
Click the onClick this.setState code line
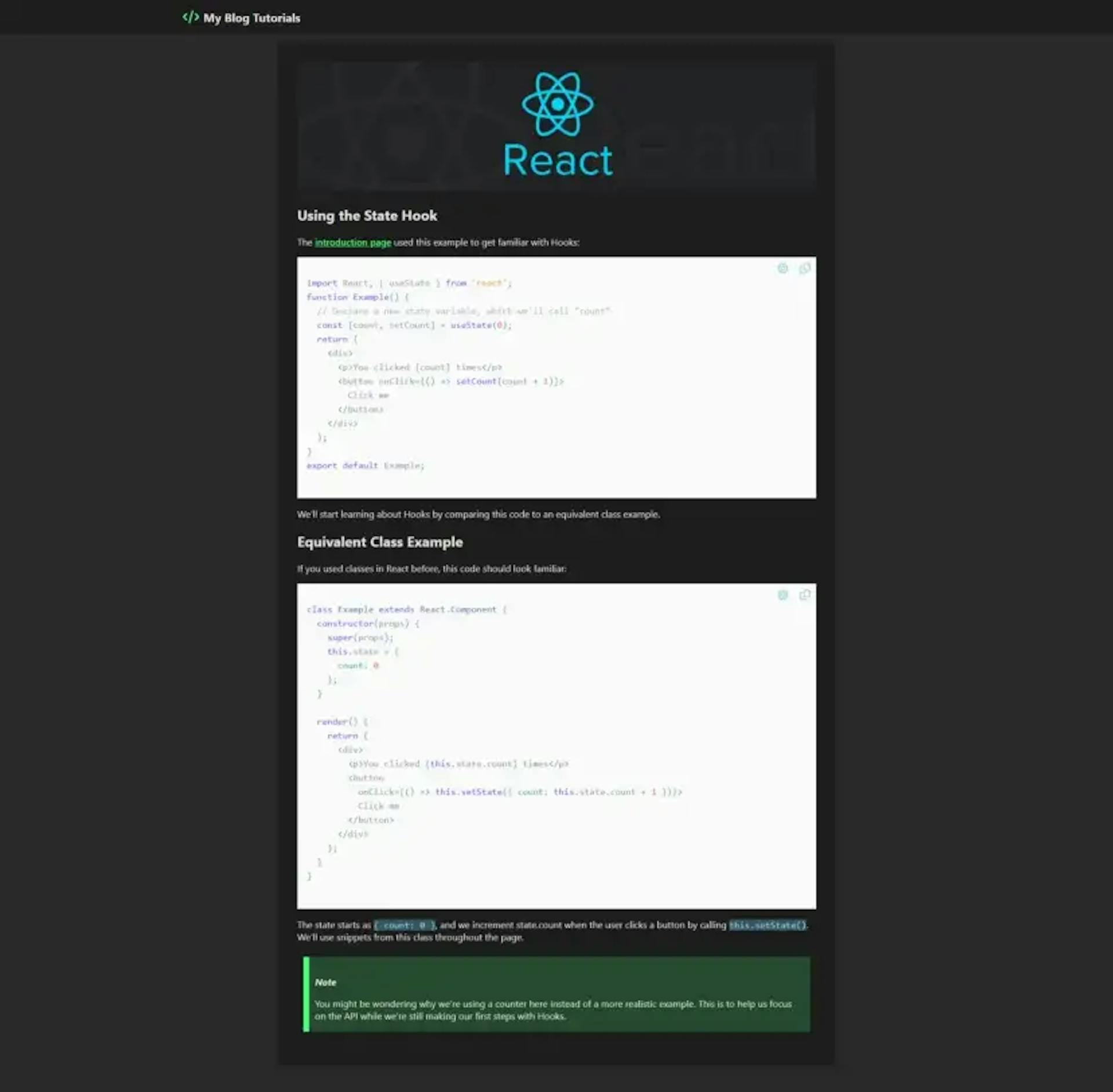(520, 792)
